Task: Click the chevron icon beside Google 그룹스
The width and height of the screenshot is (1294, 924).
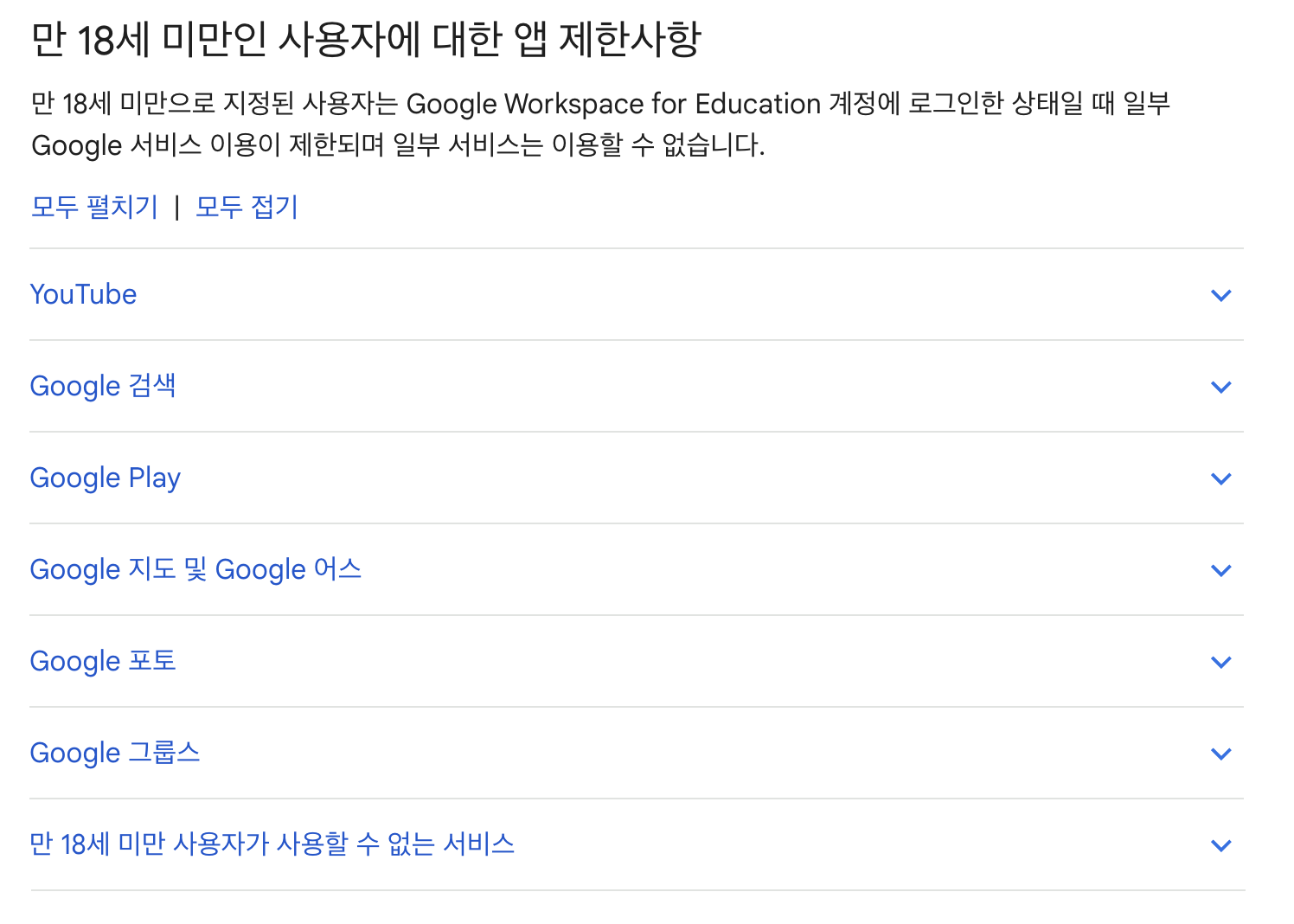Action: click(x=1220, y=754)
